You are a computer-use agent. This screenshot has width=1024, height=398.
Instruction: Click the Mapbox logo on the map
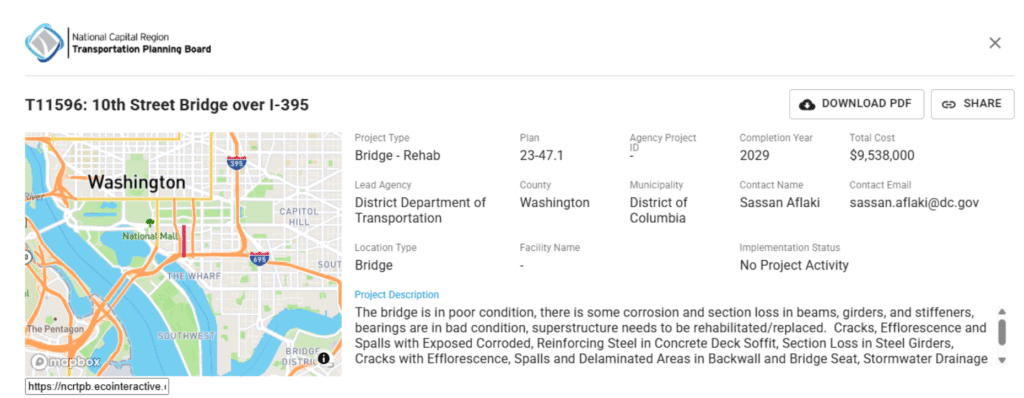click(x=65, y=361)
